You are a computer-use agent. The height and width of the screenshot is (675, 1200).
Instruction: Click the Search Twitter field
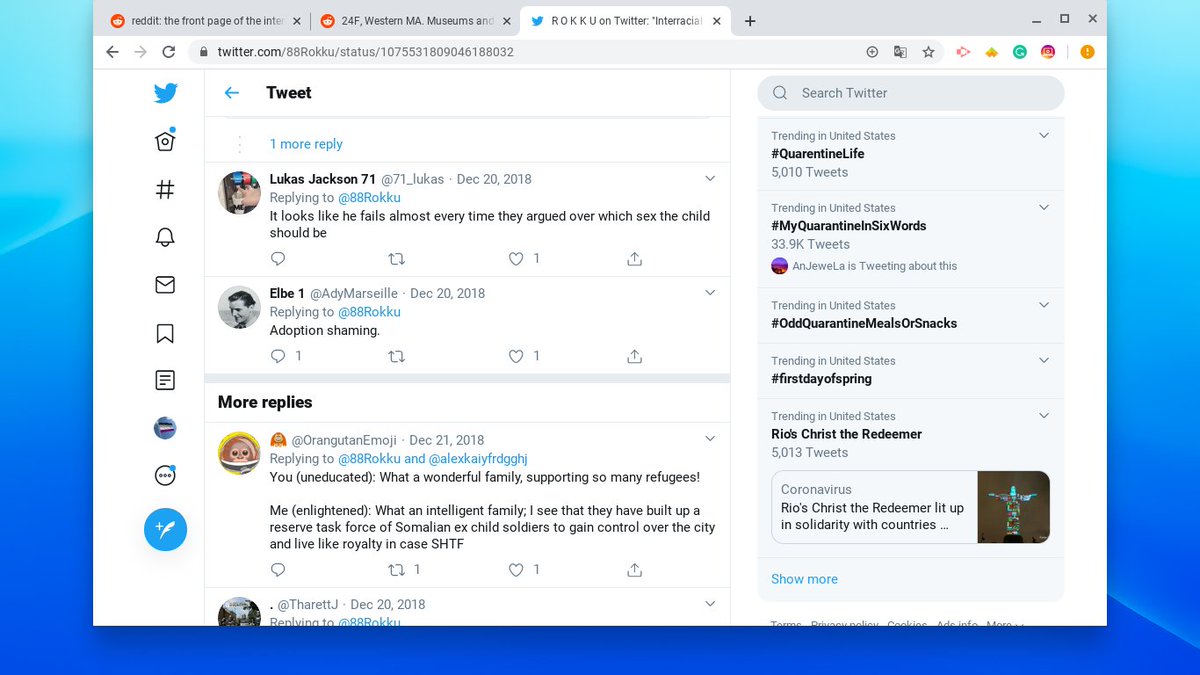point(911,93)
